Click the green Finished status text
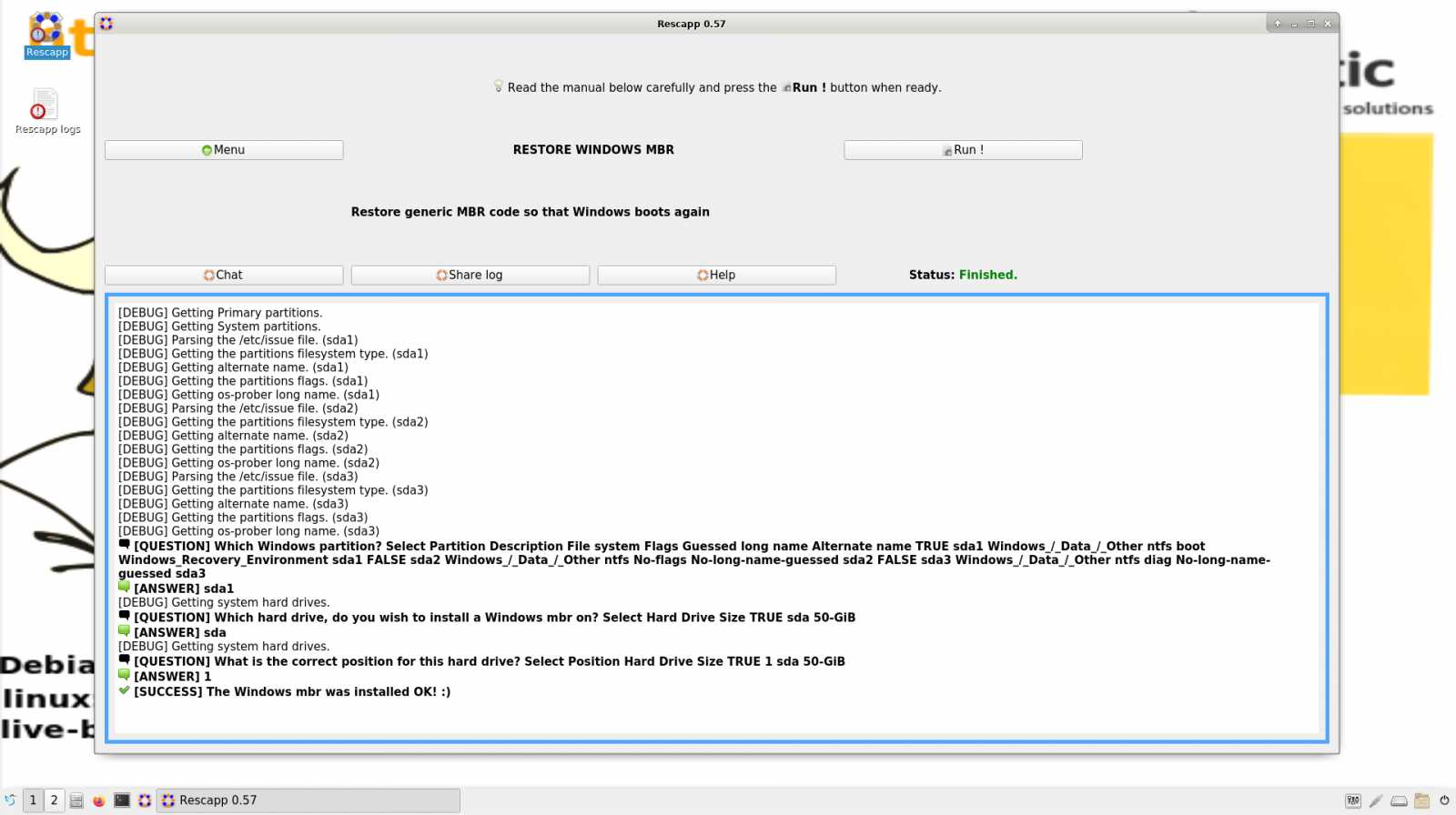 [988, 275]
